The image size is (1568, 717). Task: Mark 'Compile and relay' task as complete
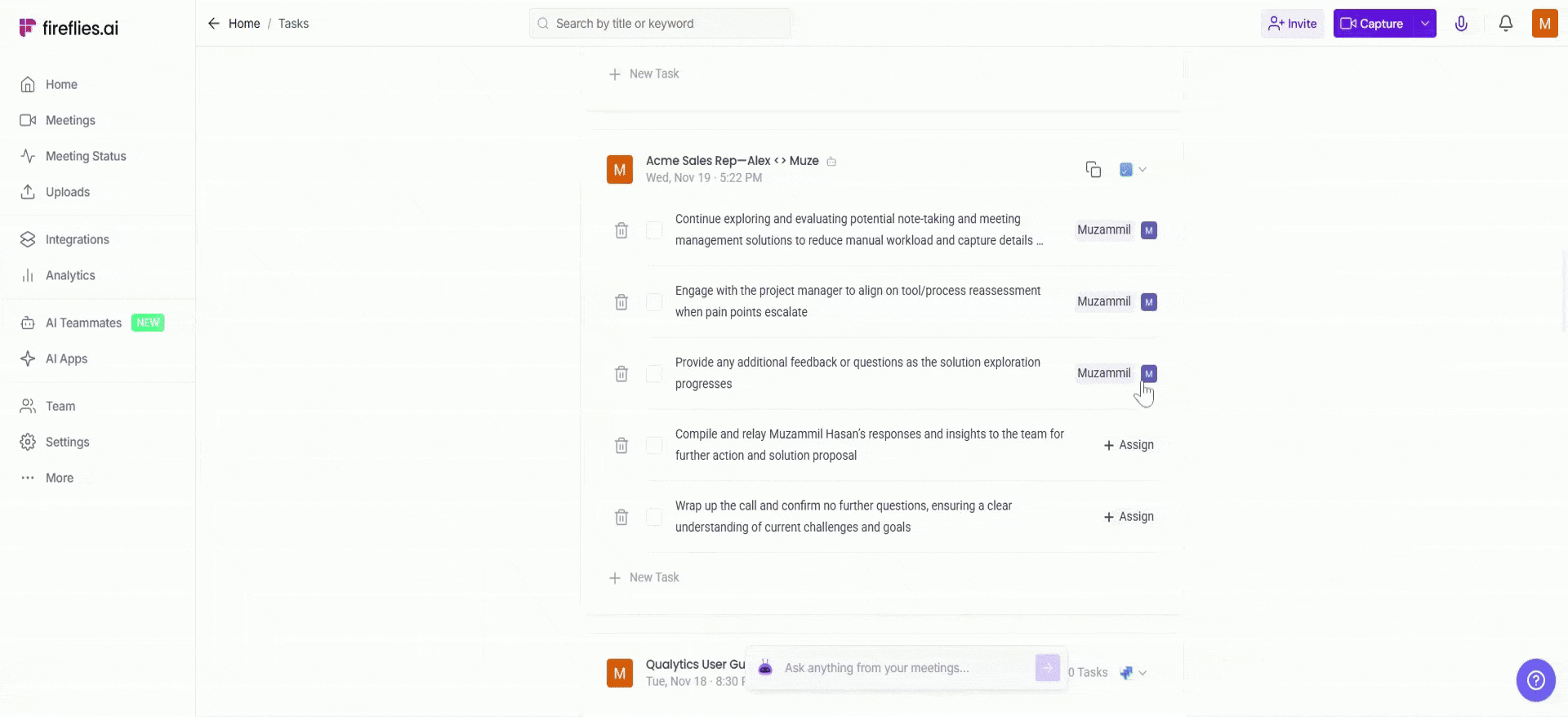pyautogui.click(x=654, y=445)
